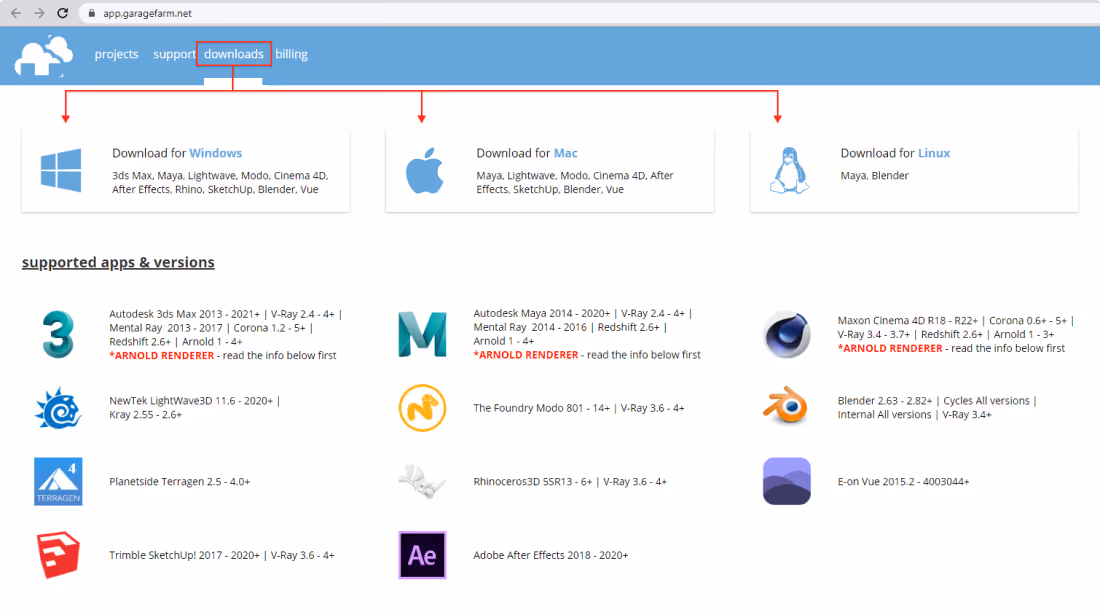Click the Terragen icon
The width and height of the screenshot is (1100, 612).
[x=58, y=481]
